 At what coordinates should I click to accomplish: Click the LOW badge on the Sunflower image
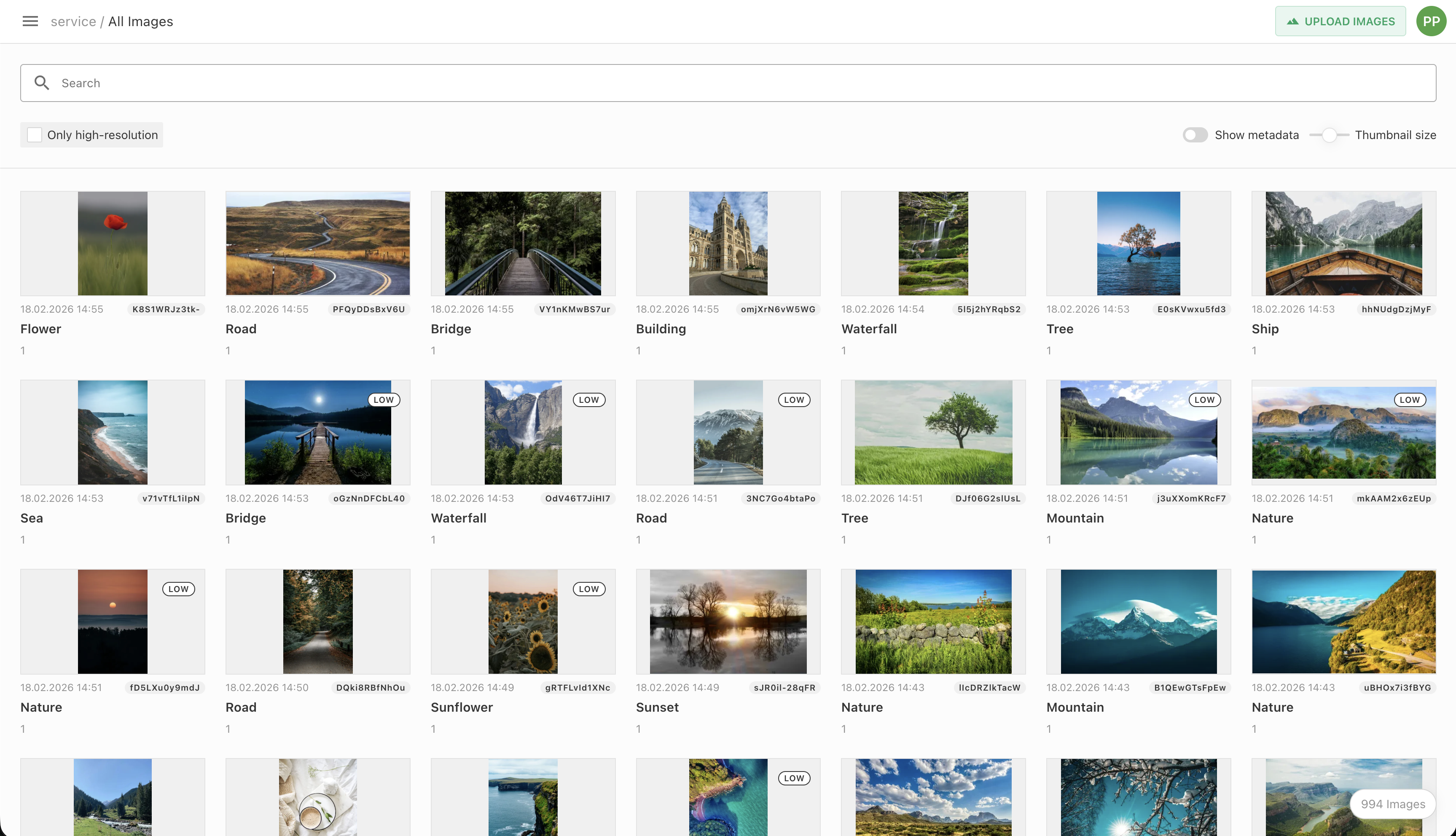pos(589,589)
